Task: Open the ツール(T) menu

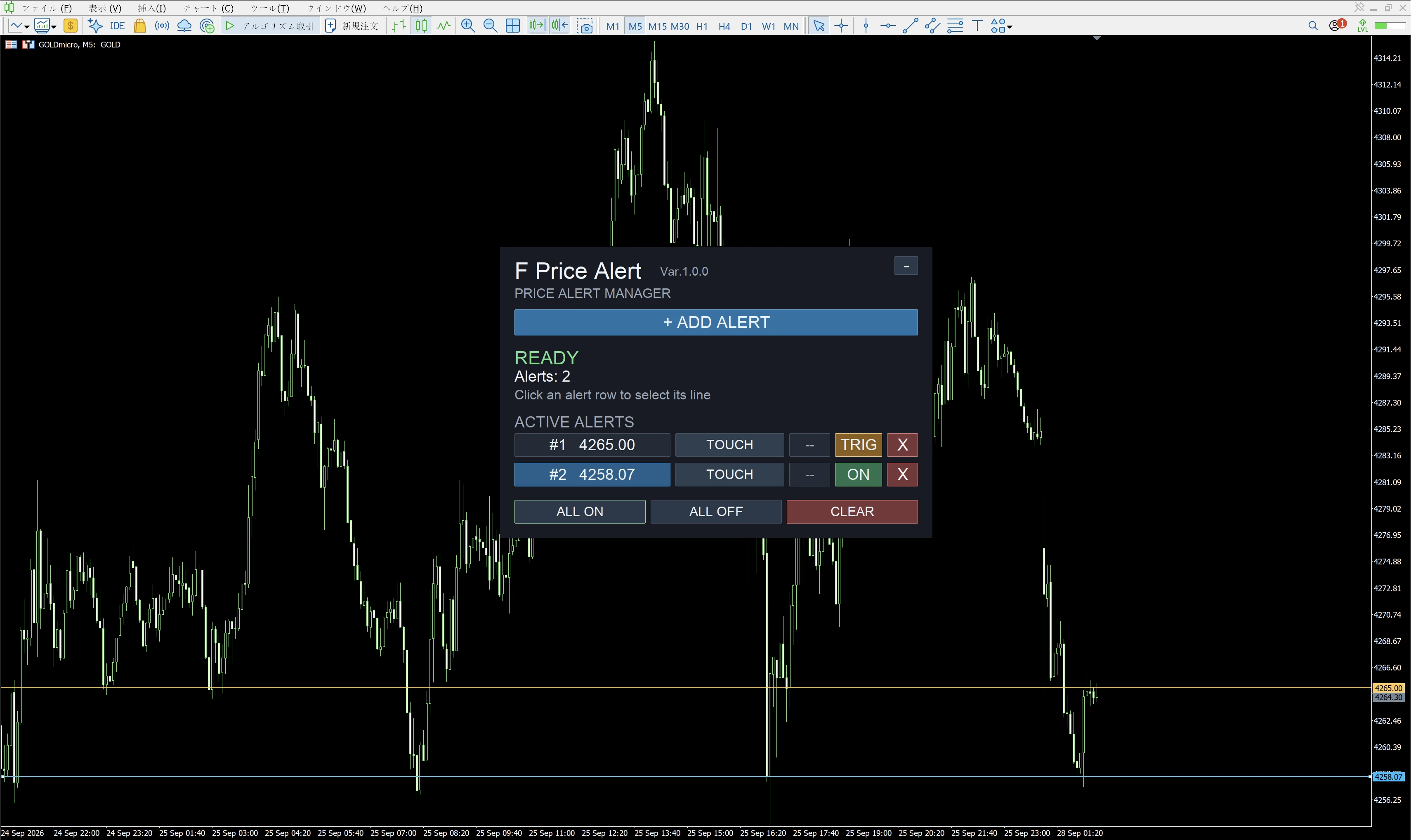Action: (270, 9)
